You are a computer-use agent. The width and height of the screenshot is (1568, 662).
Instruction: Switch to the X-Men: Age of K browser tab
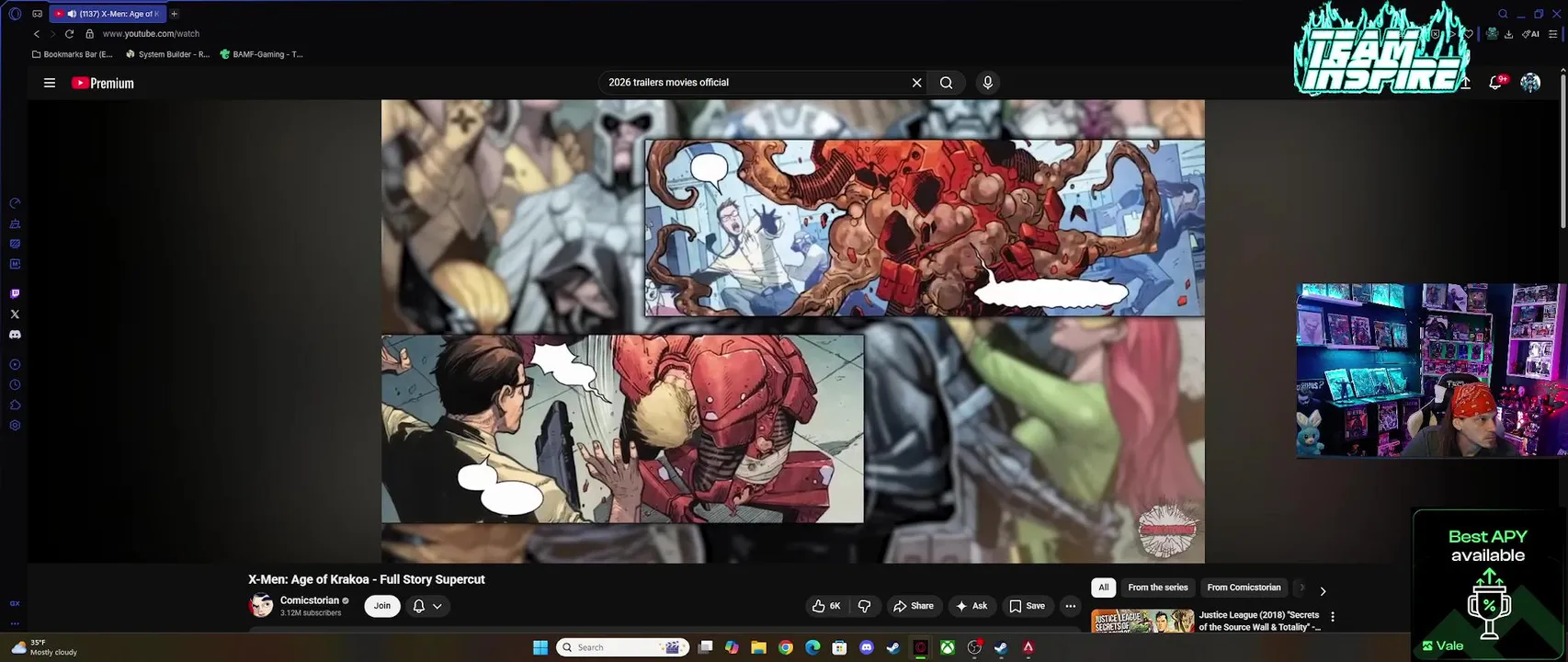coord(108,14)
